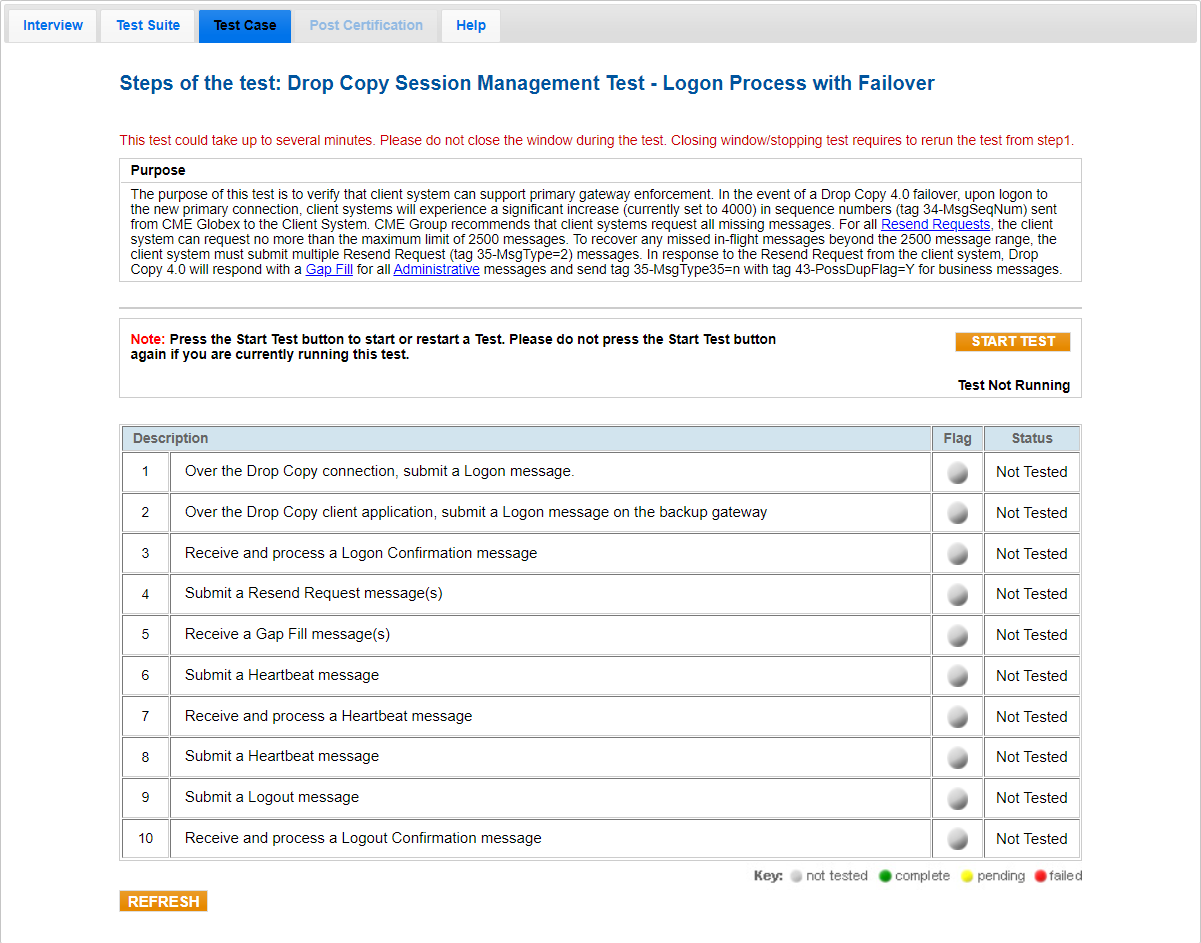Open the Administrative messages link

pos(436,270)
